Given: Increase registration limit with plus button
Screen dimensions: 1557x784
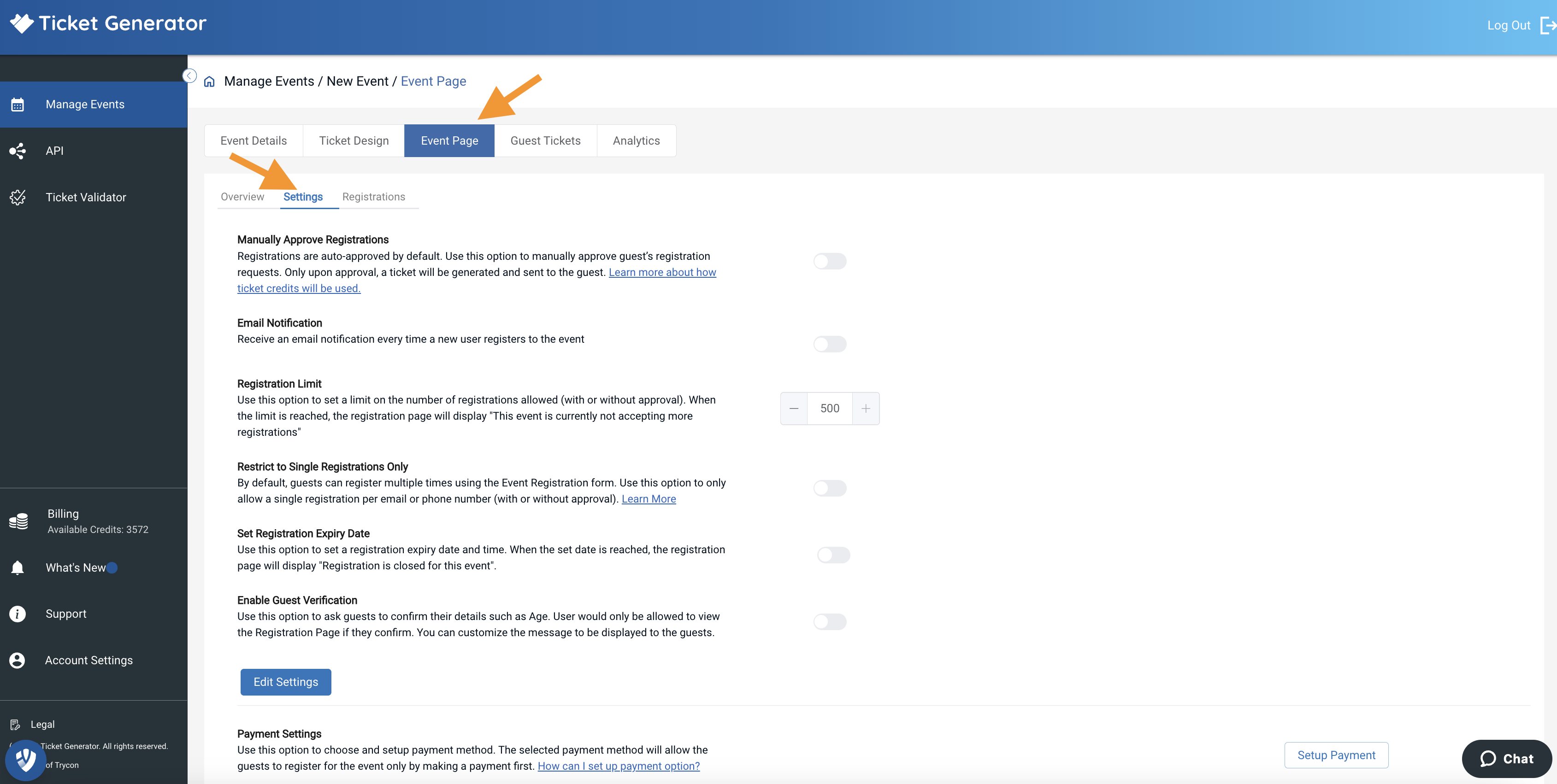Looking at the screenshot, I should [866, 408].
